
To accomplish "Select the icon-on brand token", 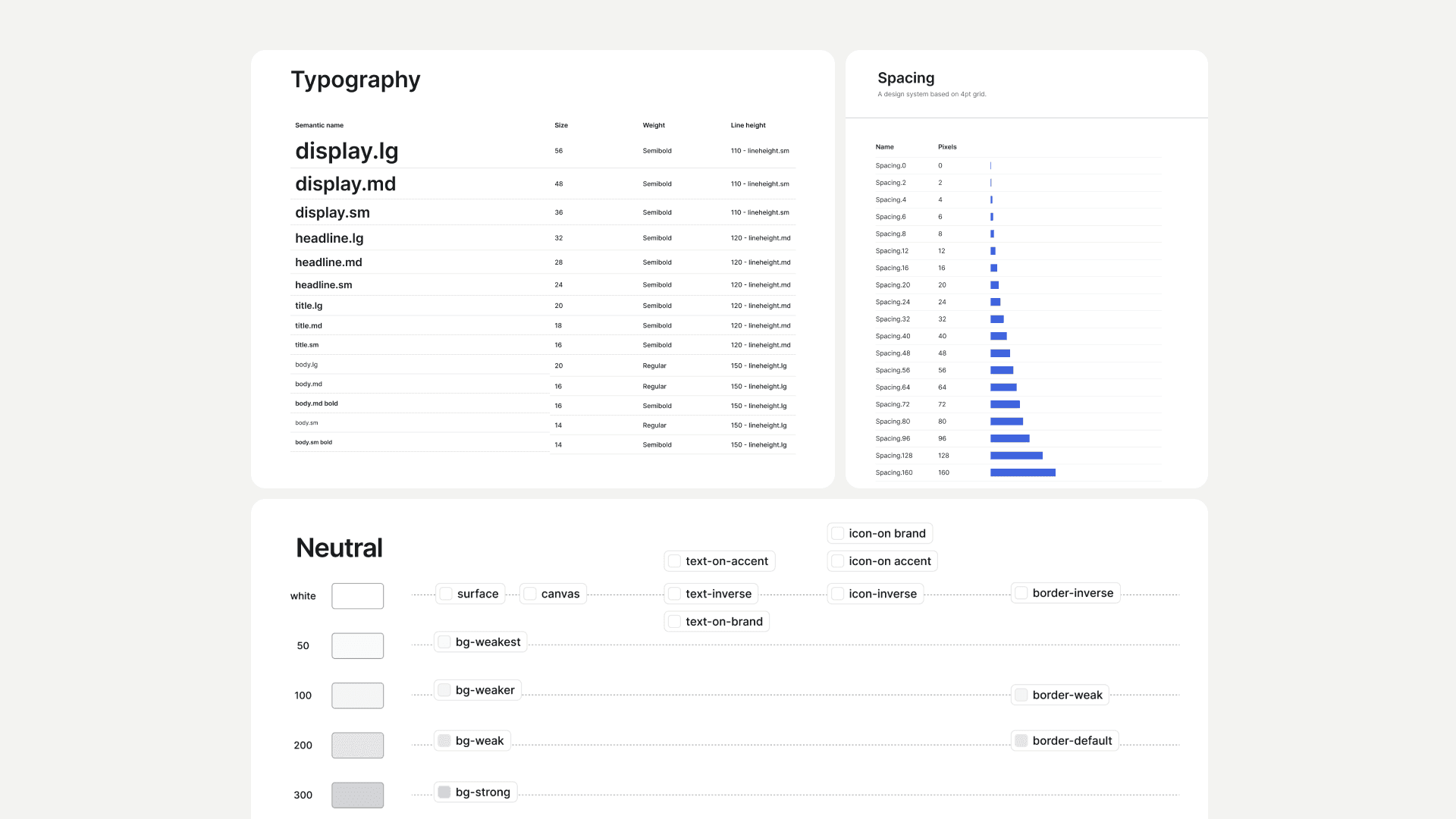I will [880, 533].
